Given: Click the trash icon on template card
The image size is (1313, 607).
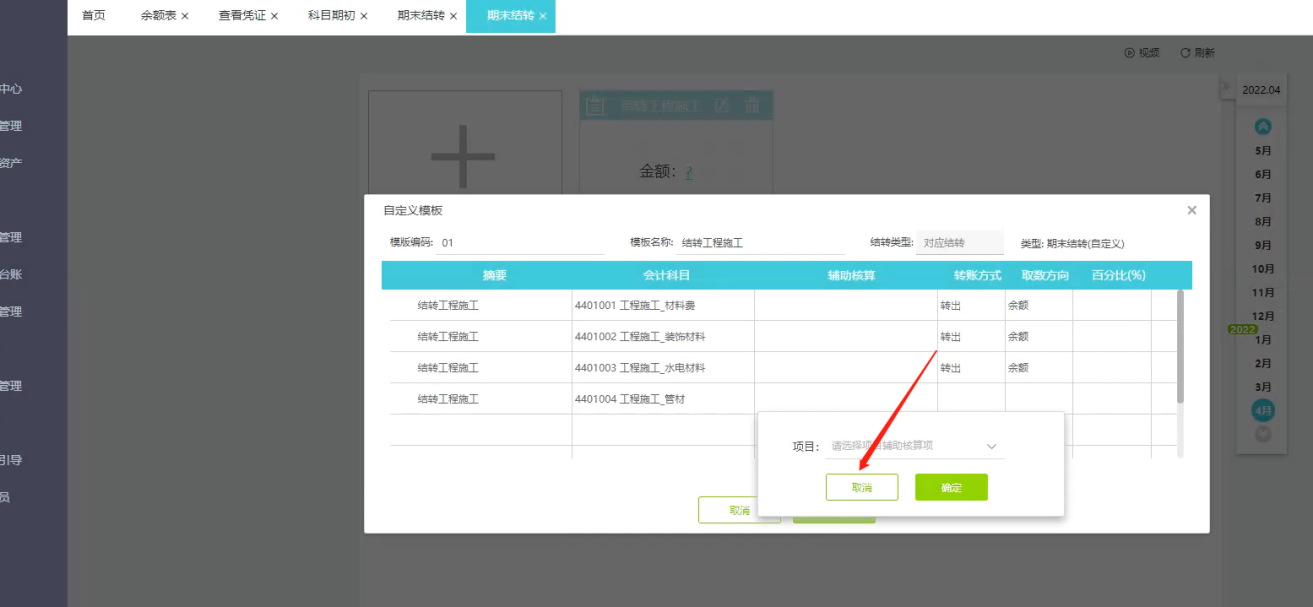Looking at the screenshot, I should [x=752, y=105].
